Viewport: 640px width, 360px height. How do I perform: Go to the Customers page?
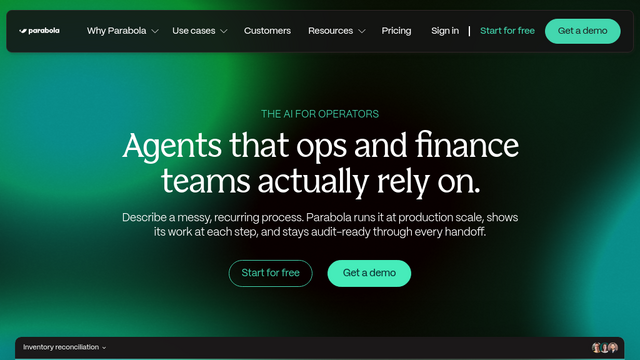(267, 31)
